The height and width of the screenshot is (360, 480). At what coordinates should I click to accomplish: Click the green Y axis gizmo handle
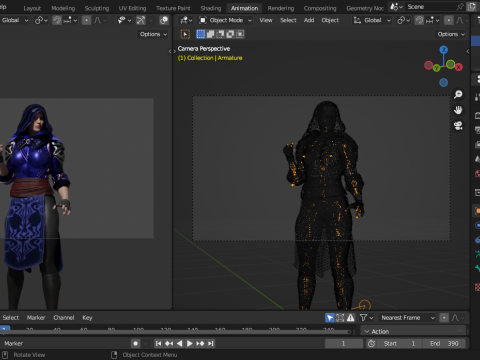437,68
